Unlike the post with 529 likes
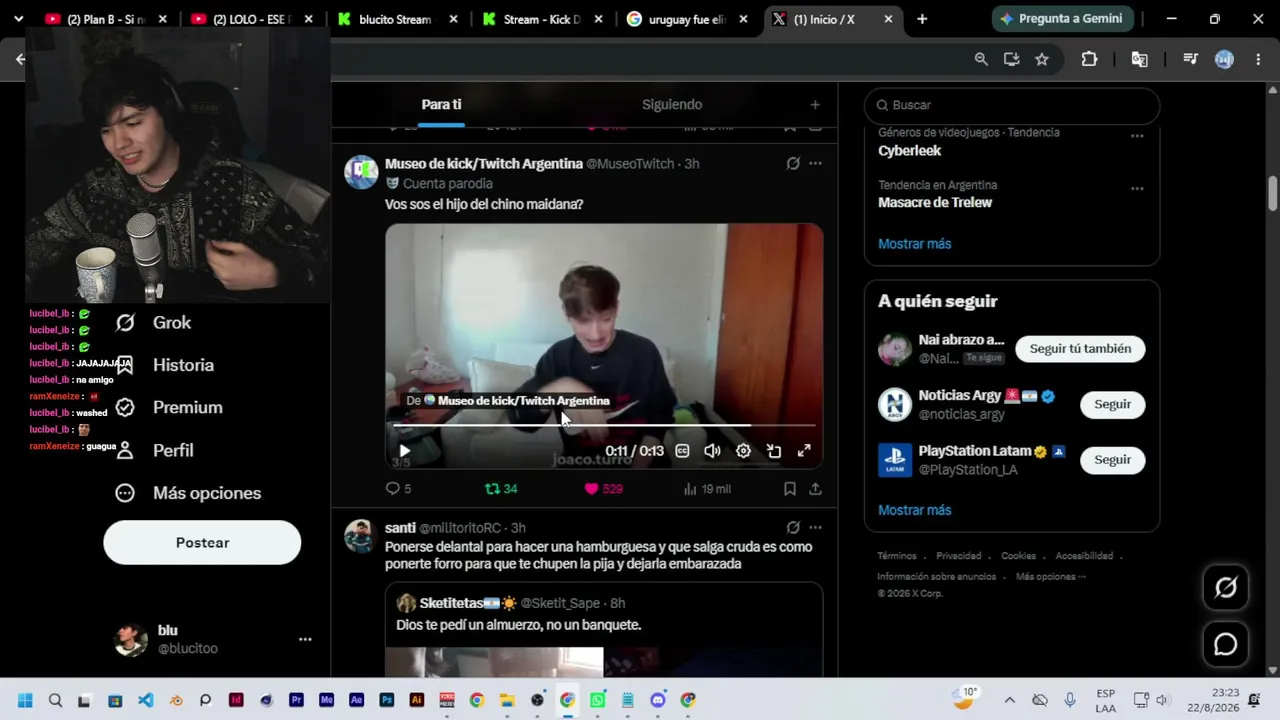The width and height of the screenshot is (1280, 720). click(603, 489)
